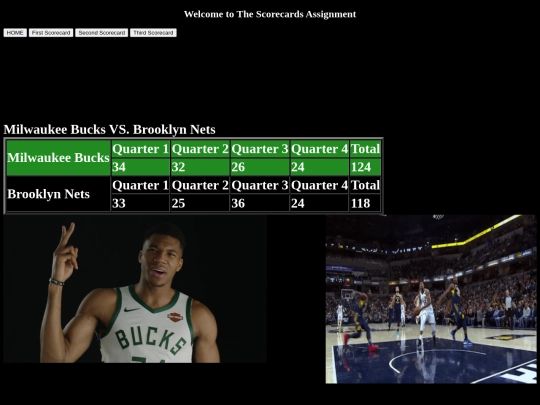The width and height of the screenshot is (540, 405).
Task: Open the First Scorecard page
Action: tap(51, 33)
